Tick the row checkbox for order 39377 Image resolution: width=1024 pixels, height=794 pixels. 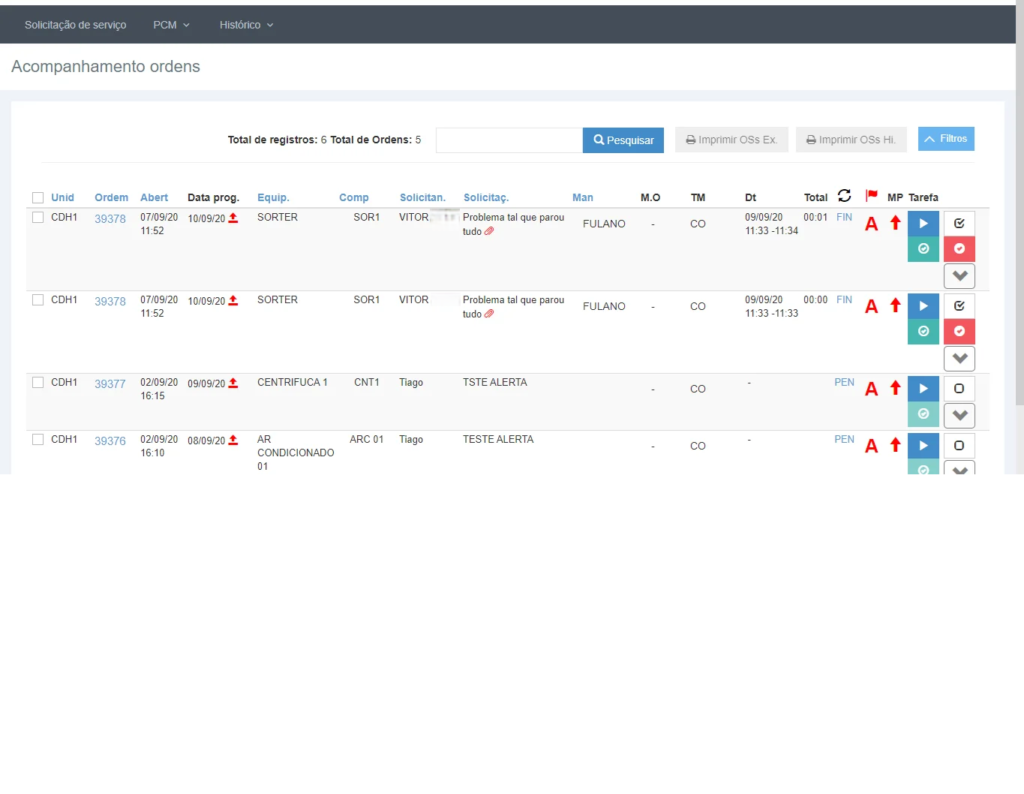38,383
